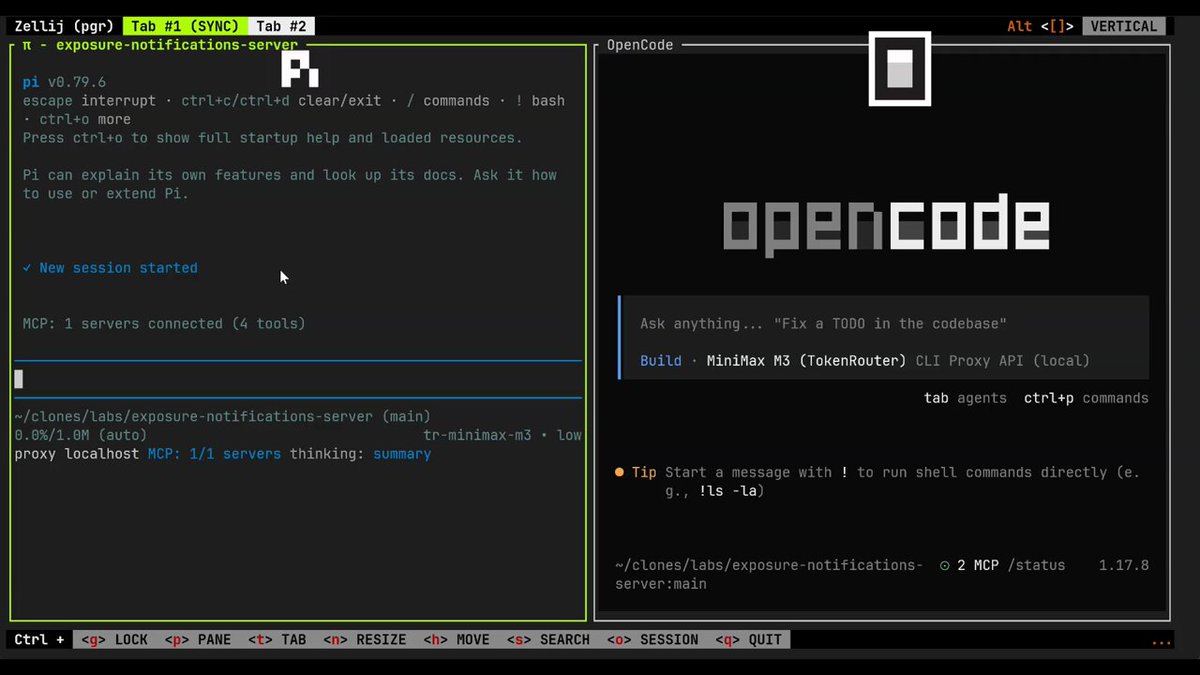The width and height of the screenshot is (1200, 675).
Task: Click the 2 MCP status indicator
Action: point(969,565)
